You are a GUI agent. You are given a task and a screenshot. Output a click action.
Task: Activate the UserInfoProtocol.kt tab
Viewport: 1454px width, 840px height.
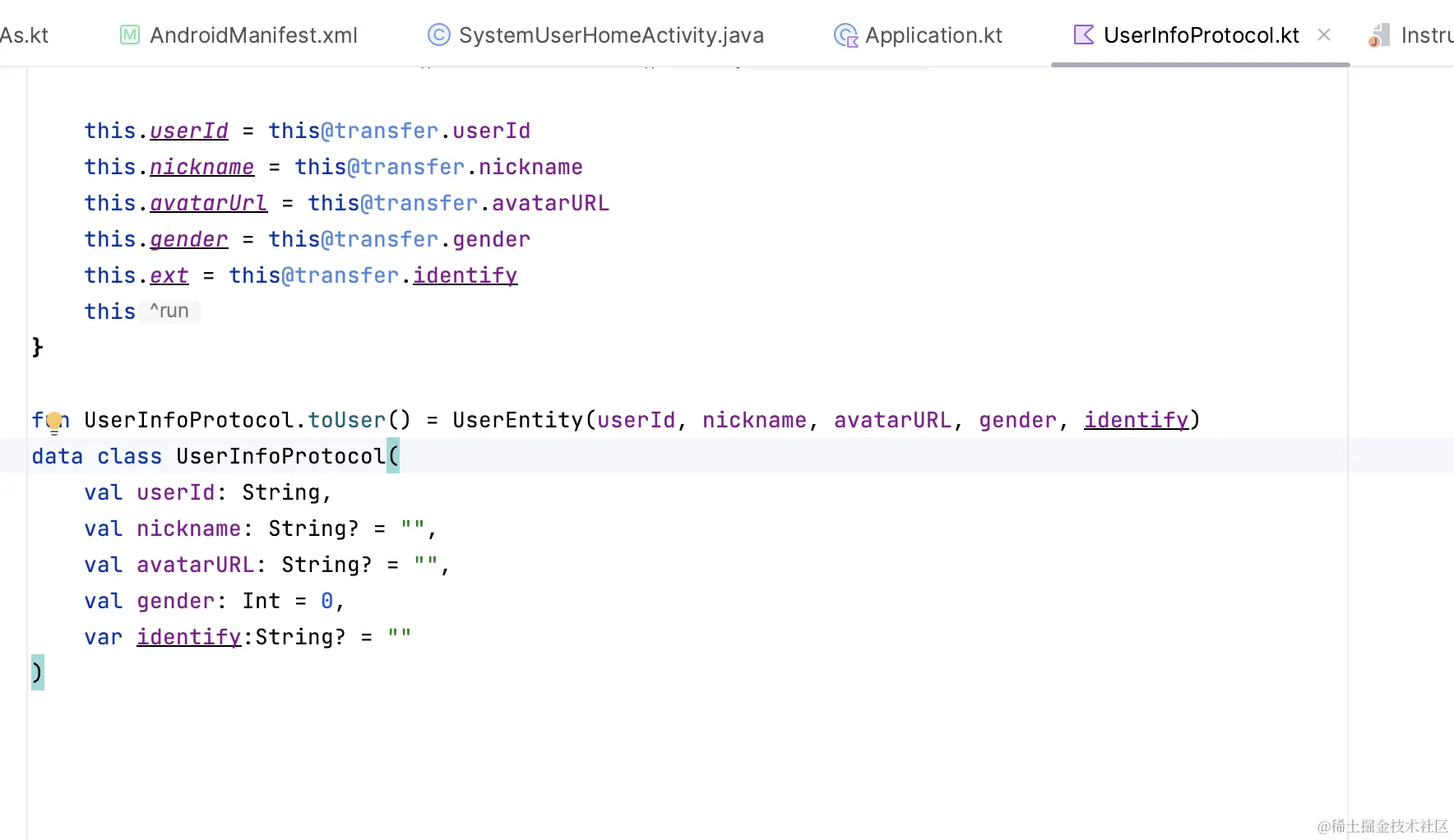1201,35
